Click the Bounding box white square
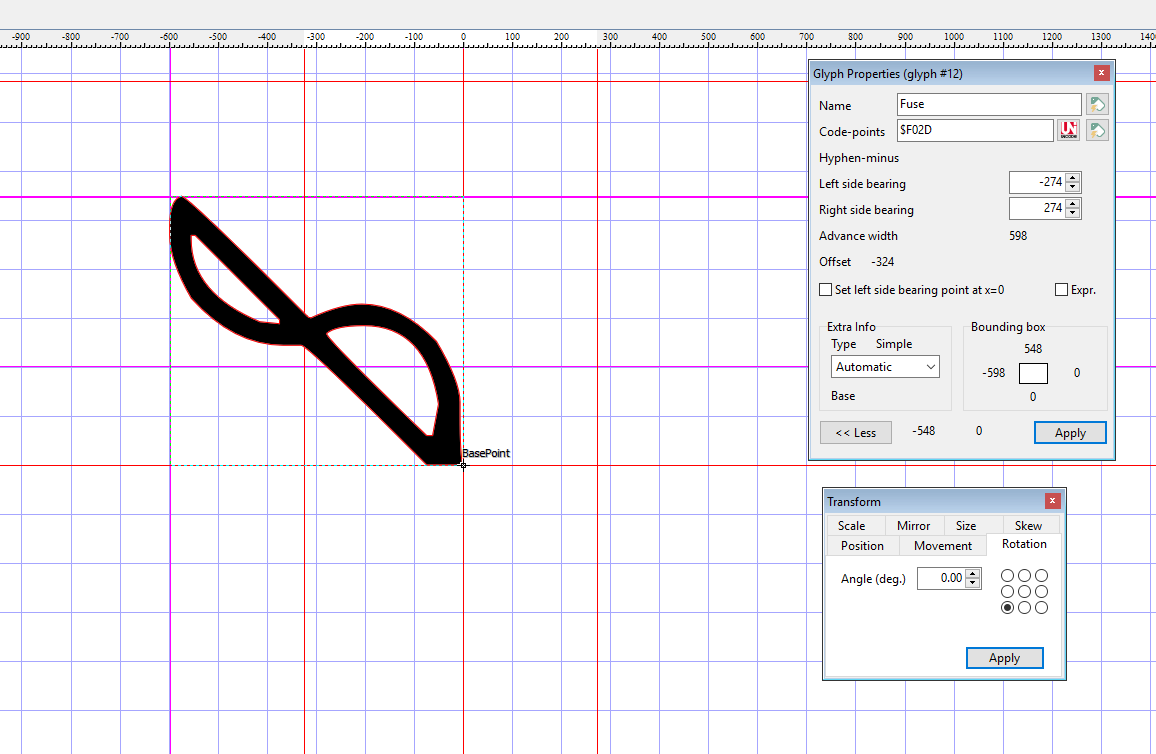 pyautogui.click(x=1033, y=373)
